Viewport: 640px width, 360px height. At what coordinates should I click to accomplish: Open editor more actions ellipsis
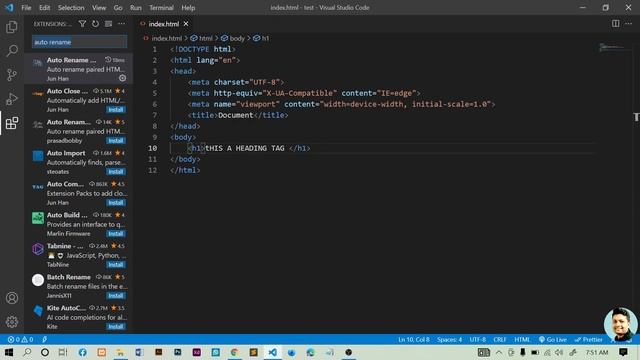[x=629, y=24]
